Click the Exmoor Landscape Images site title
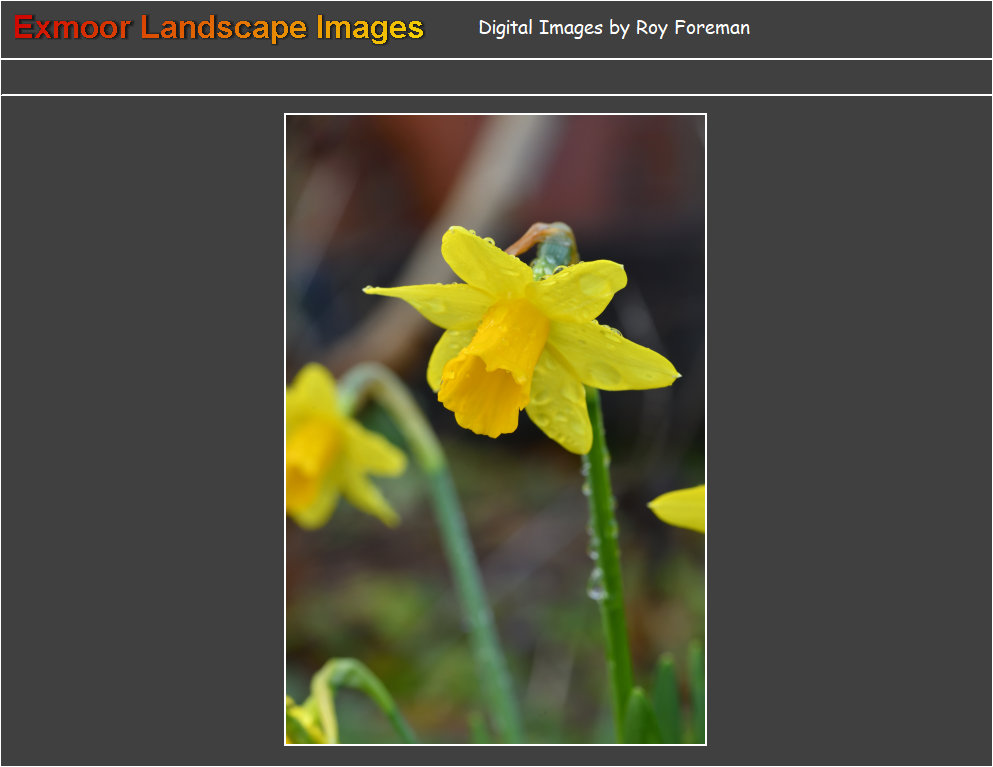The image size is (993, 767). 218,28
